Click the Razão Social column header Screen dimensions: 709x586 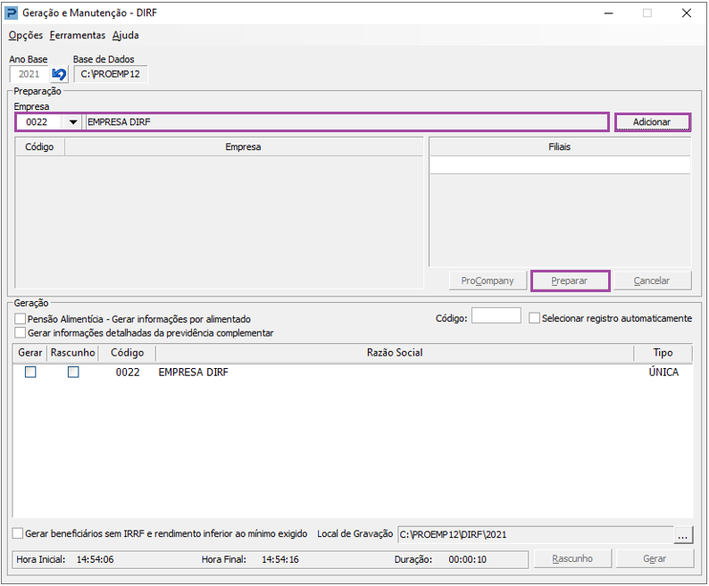pyautogui.click(x=394, y=353)
